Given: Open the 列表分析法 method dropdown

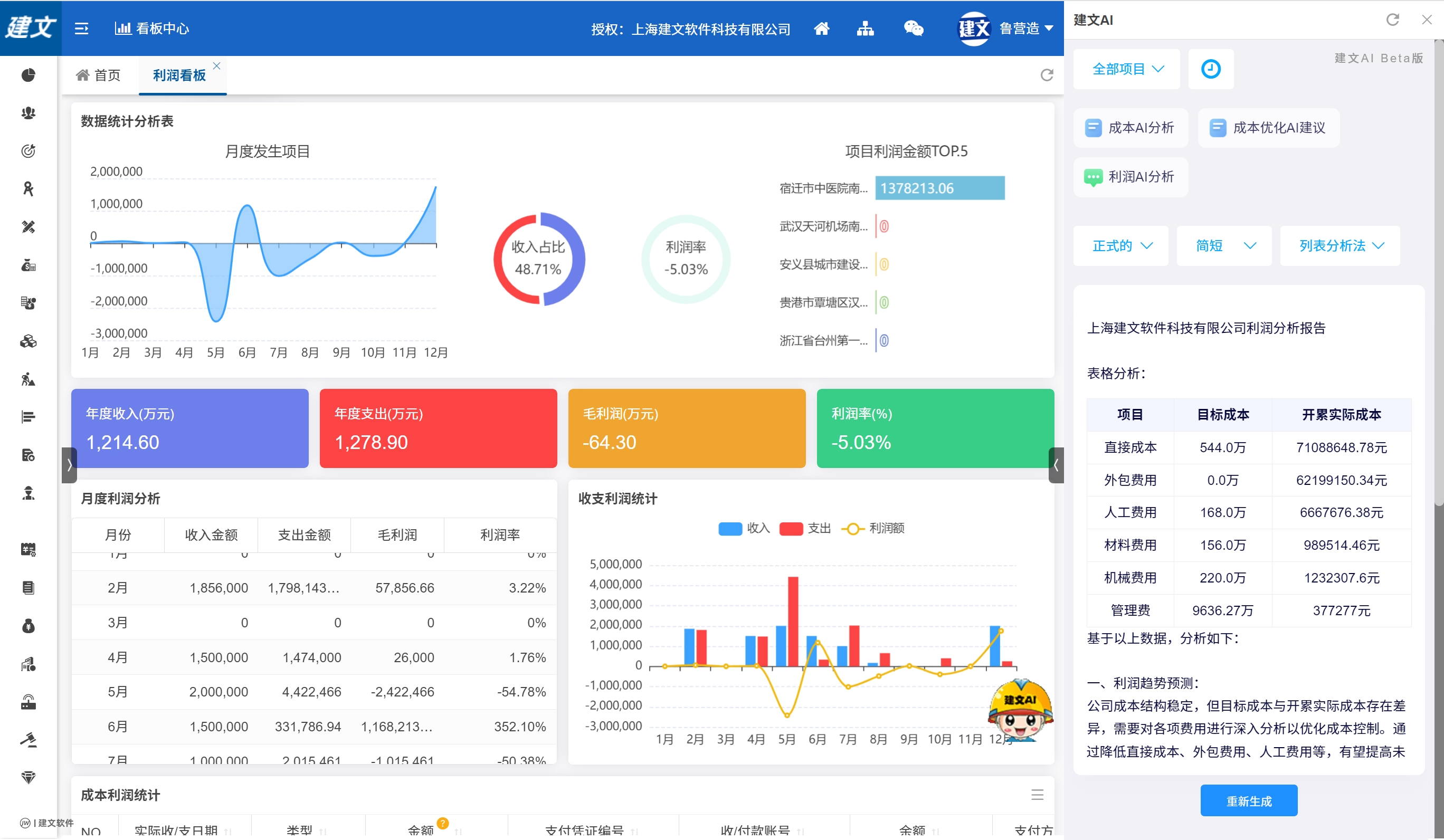Looking at the screenshot, I should pos(1339,246).
